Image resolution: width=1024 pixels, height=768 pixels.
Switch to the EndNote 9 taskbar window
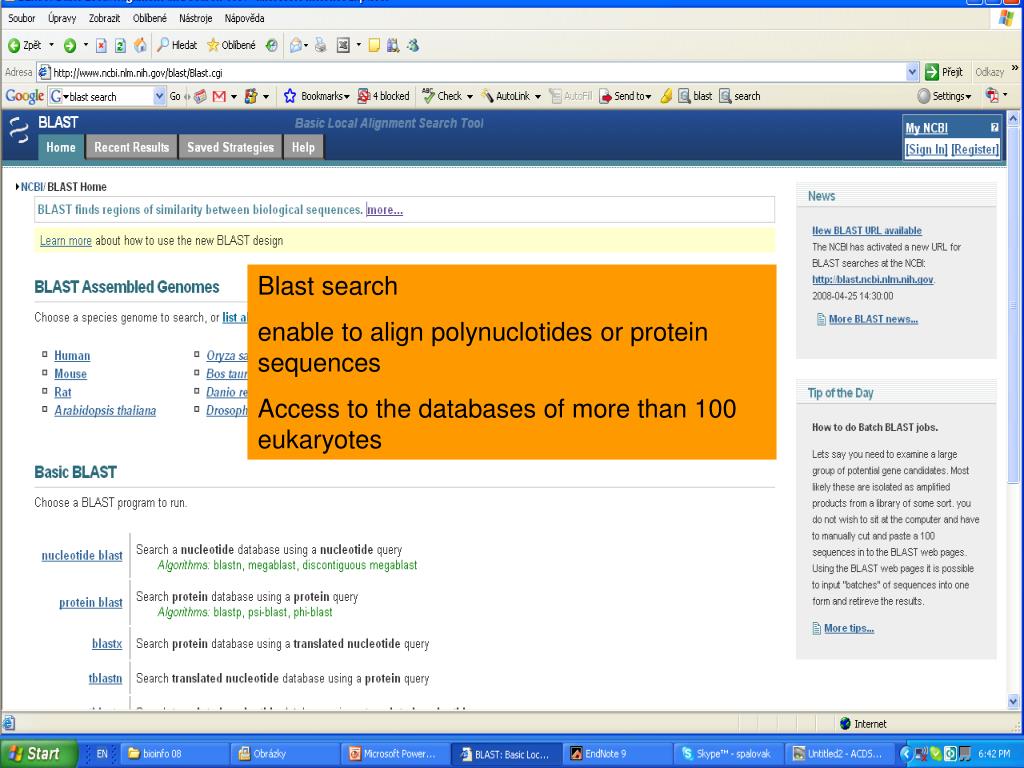618,754
